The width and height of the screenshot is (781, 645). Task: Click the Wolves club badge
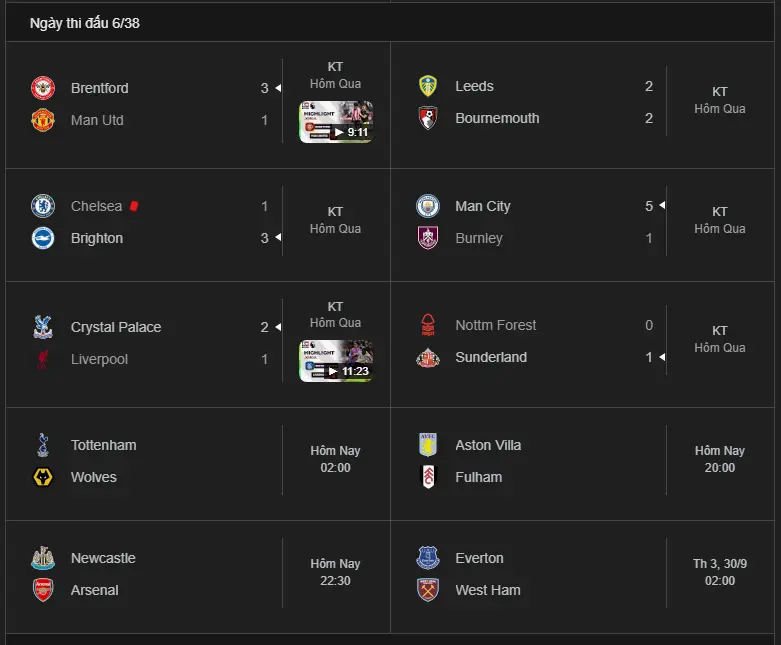click(x=42, y=477)
